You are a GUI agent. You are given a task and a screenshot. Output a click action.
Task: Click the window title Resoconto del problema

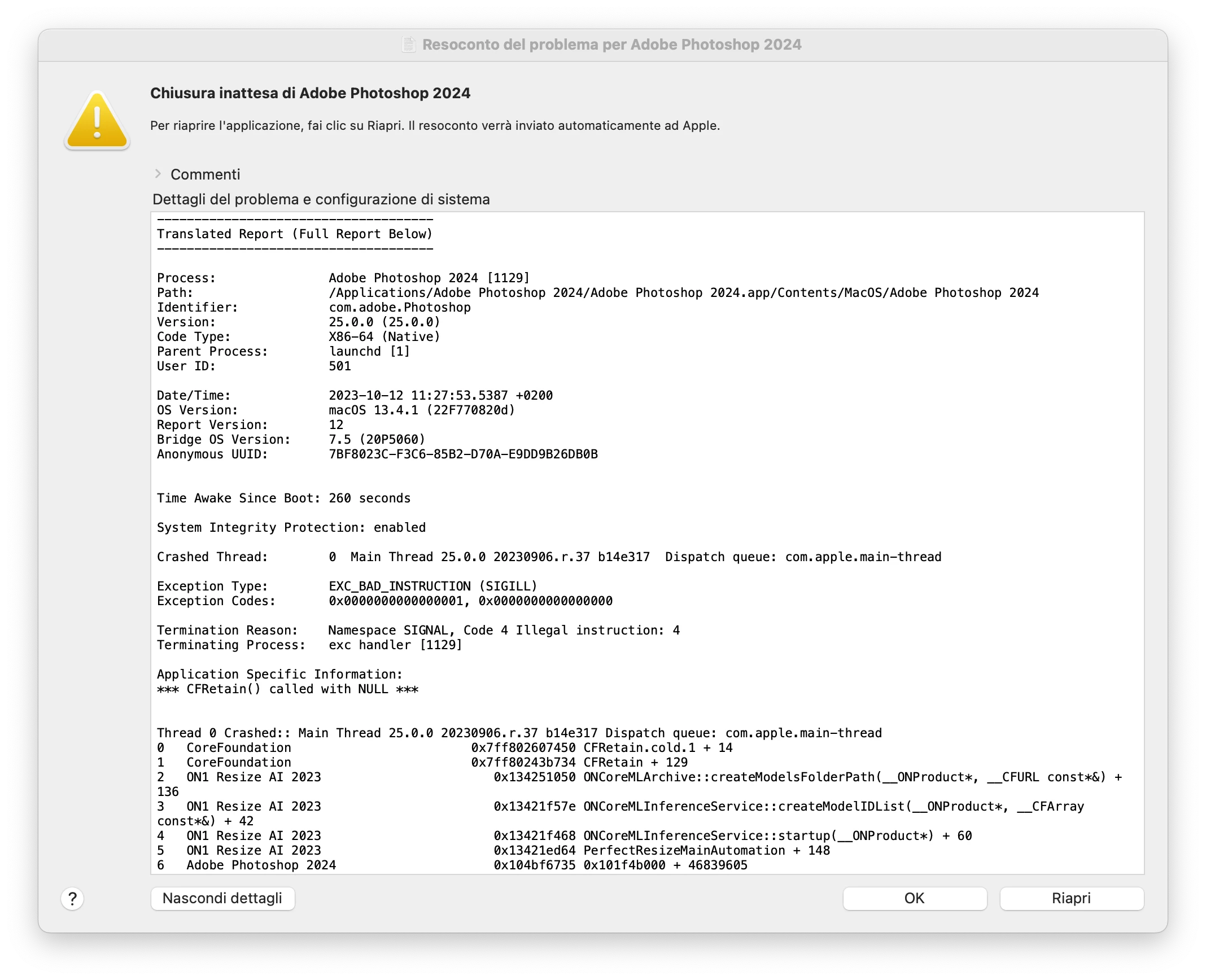[611, 45]
